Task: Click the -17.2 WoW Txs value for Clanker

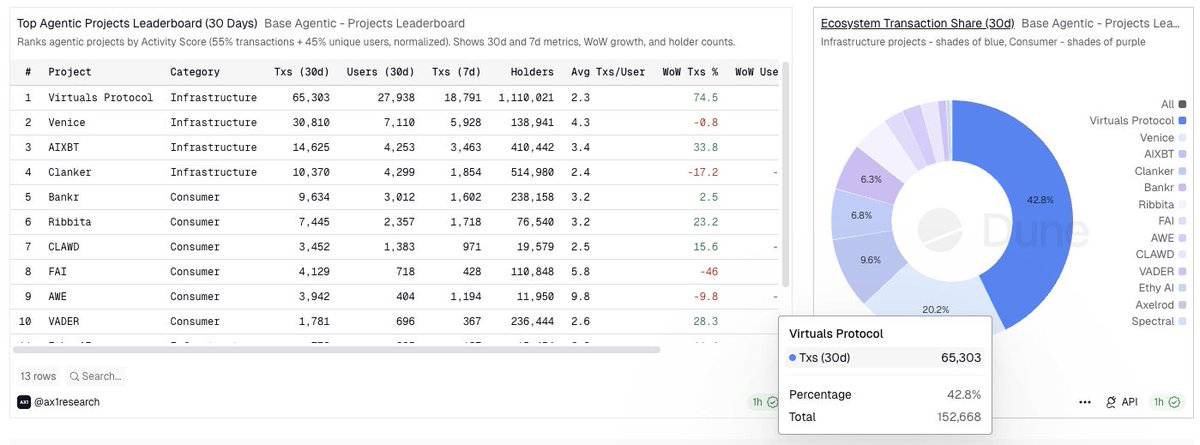Action: [702, 172]
